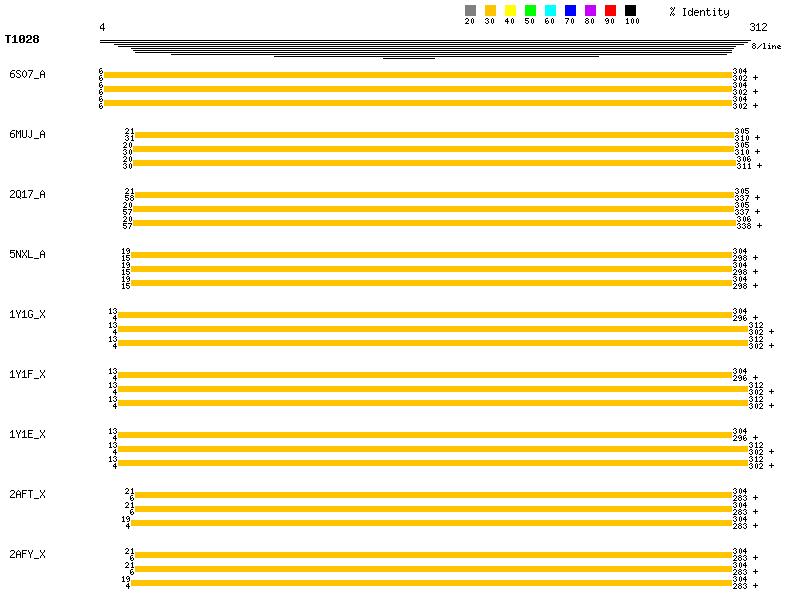This screenshot has height=600, width=800.
Task: Open the 6S07_A hit label
Action: [x=27, y=74]
